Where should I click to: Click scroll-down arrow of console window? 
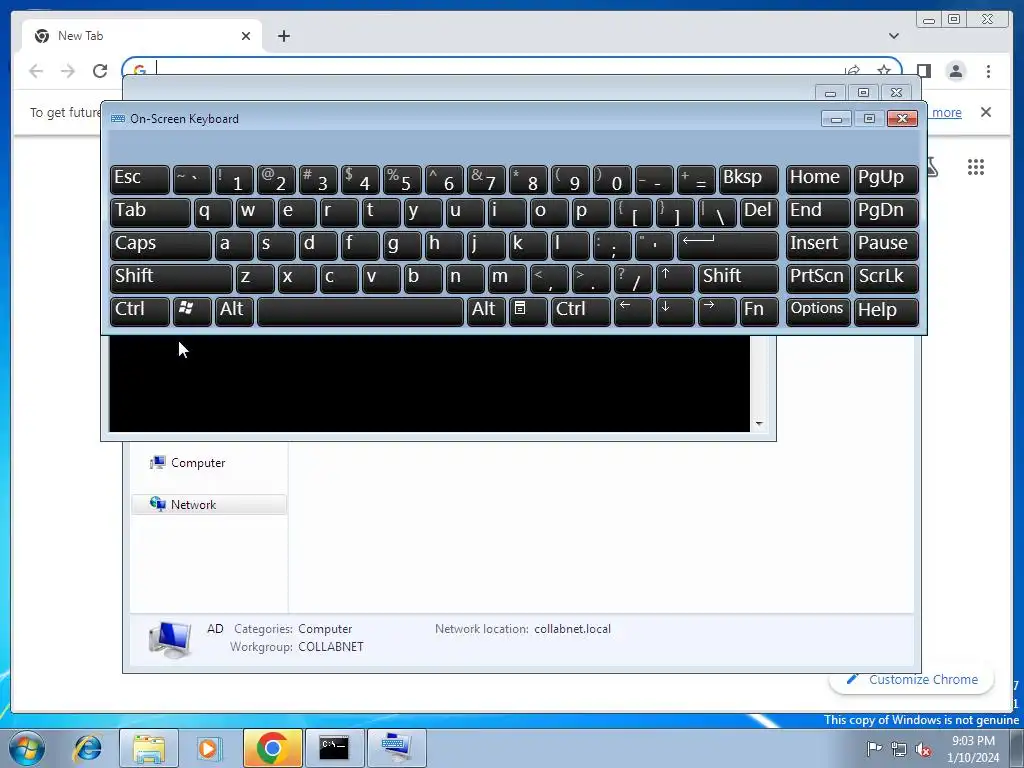click(759, 424)
